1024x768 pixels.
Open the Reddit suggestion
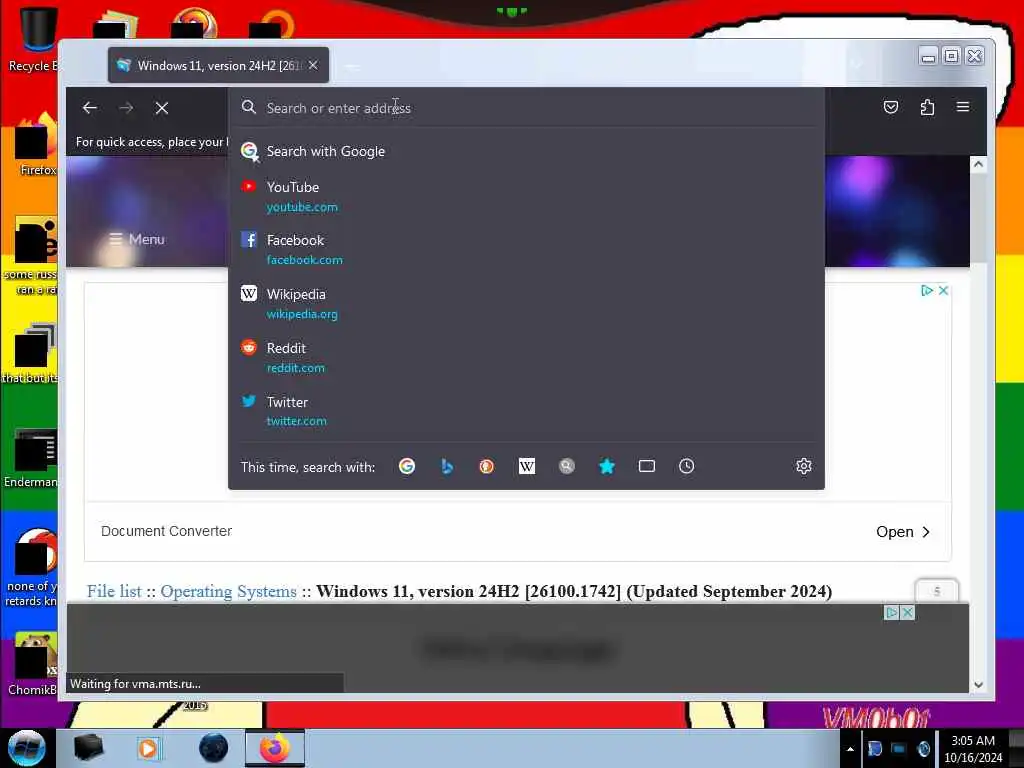point(526,357)
